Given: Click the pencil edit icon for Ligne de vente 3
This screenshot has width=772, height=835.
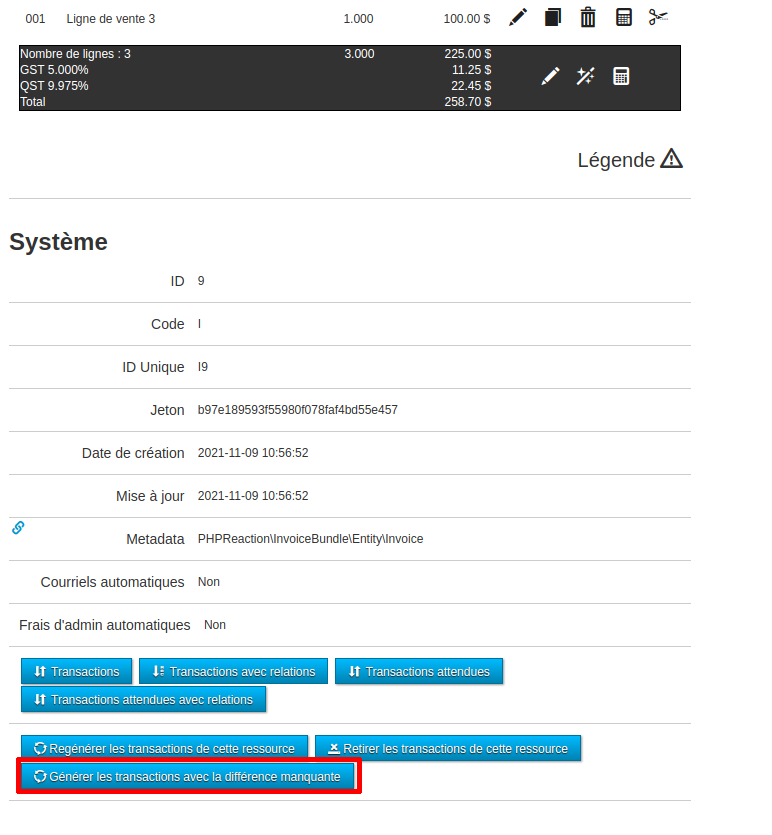Looking at the screenshot, I should [517, 18].
